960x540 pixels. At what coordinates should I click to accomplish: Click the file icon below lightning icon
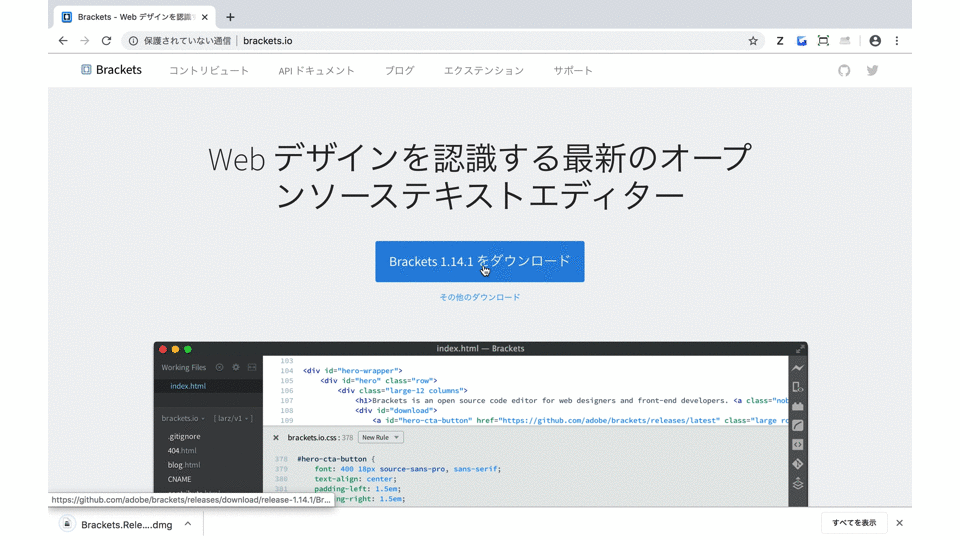798,387
